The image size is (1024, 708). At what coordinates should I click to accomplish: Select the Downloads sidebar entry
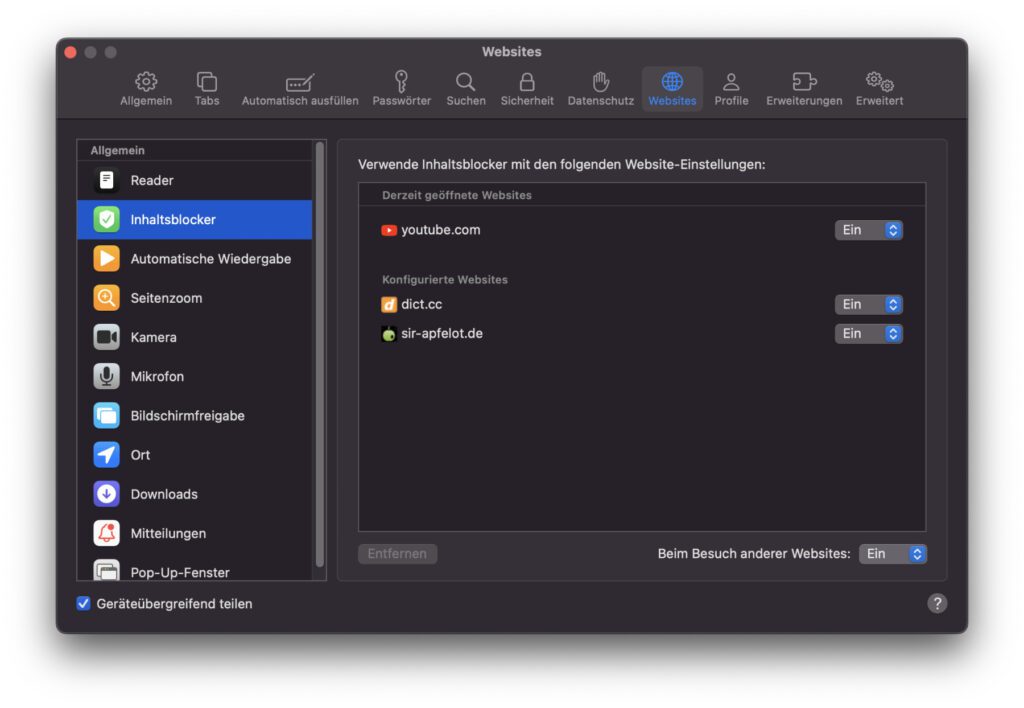pos(164,494)
